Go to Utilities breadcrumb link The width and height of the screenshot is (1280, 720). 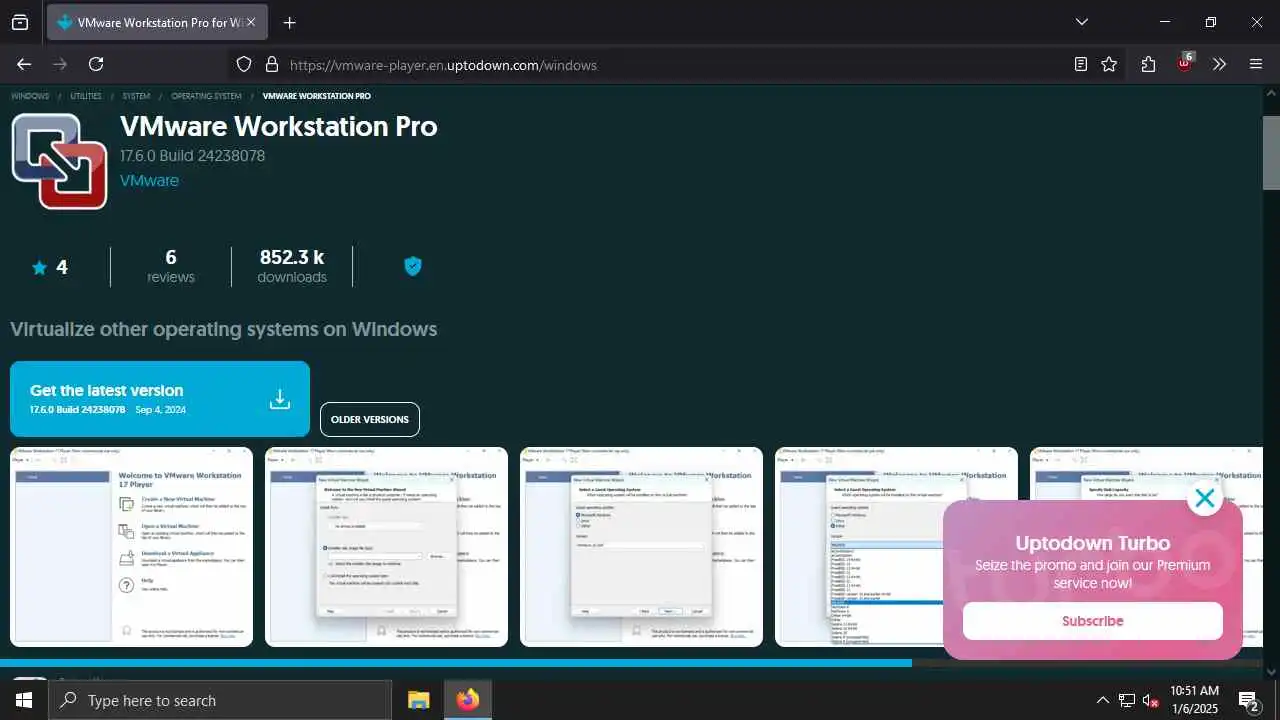pyautogui.click(x=86, y=96)
